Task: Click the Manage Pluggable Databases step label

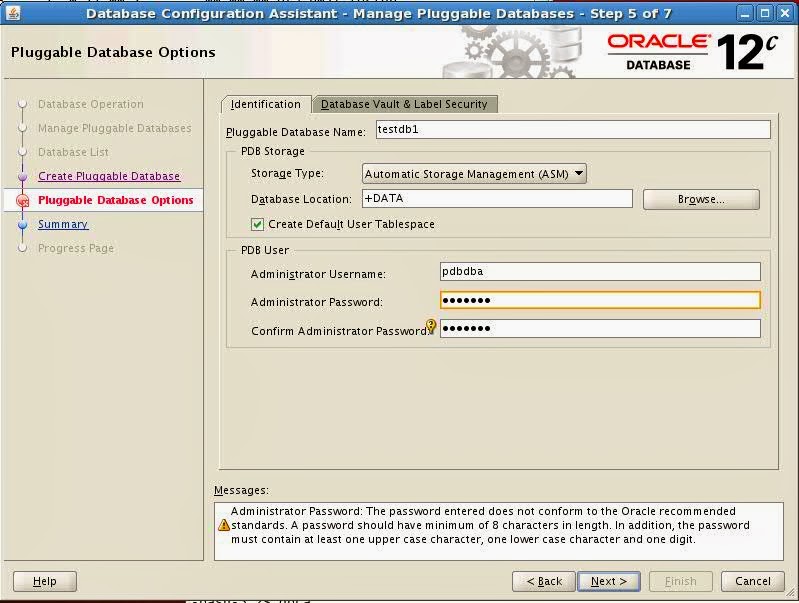Action: (x=115, y=128)
